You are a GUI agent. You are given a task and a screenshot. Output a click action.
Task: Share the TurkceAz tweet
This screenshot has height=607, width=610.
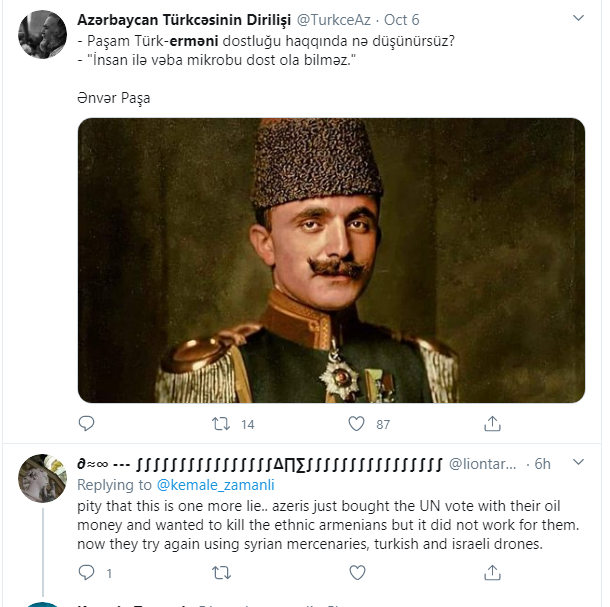pos(492,424)
